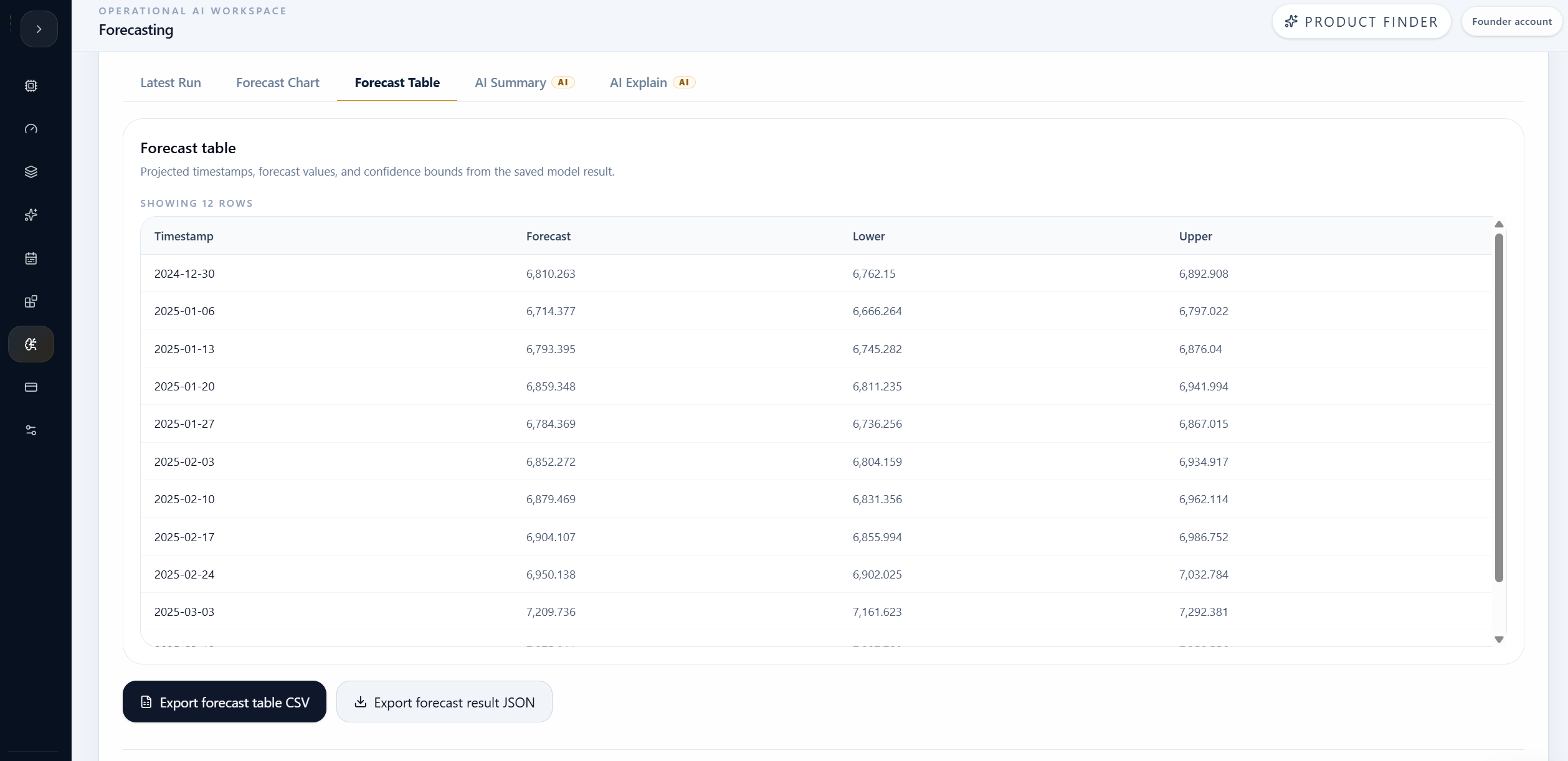Viewport: 1568px width, 761px height.
Task: Click upper bound value 7,292.381
Action: tap(1204, 612)
